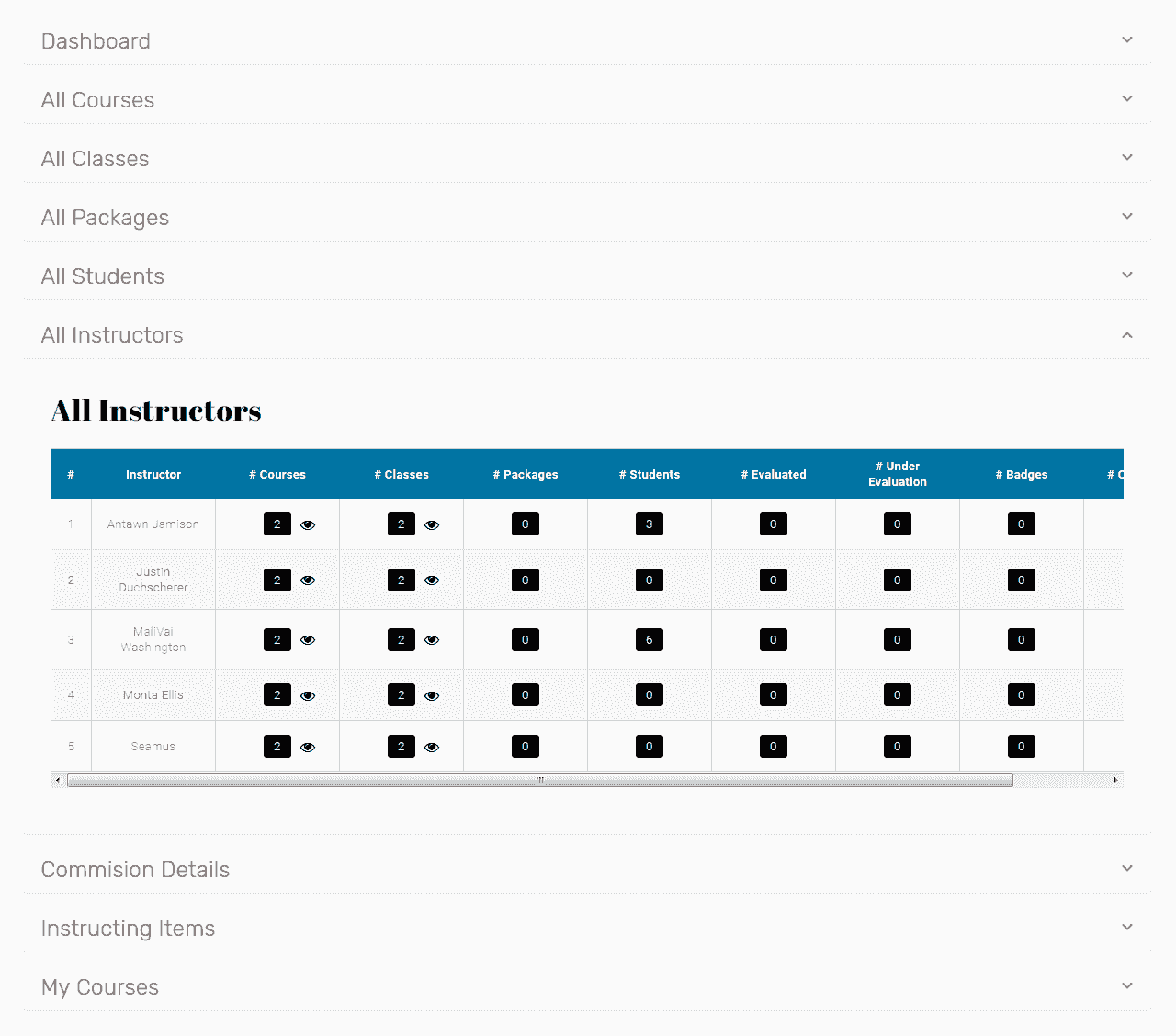The height and width of the screenshot is (1036, 1176).
Task: Collapse the All Instructors chevron
Action: click(1127, 335)
